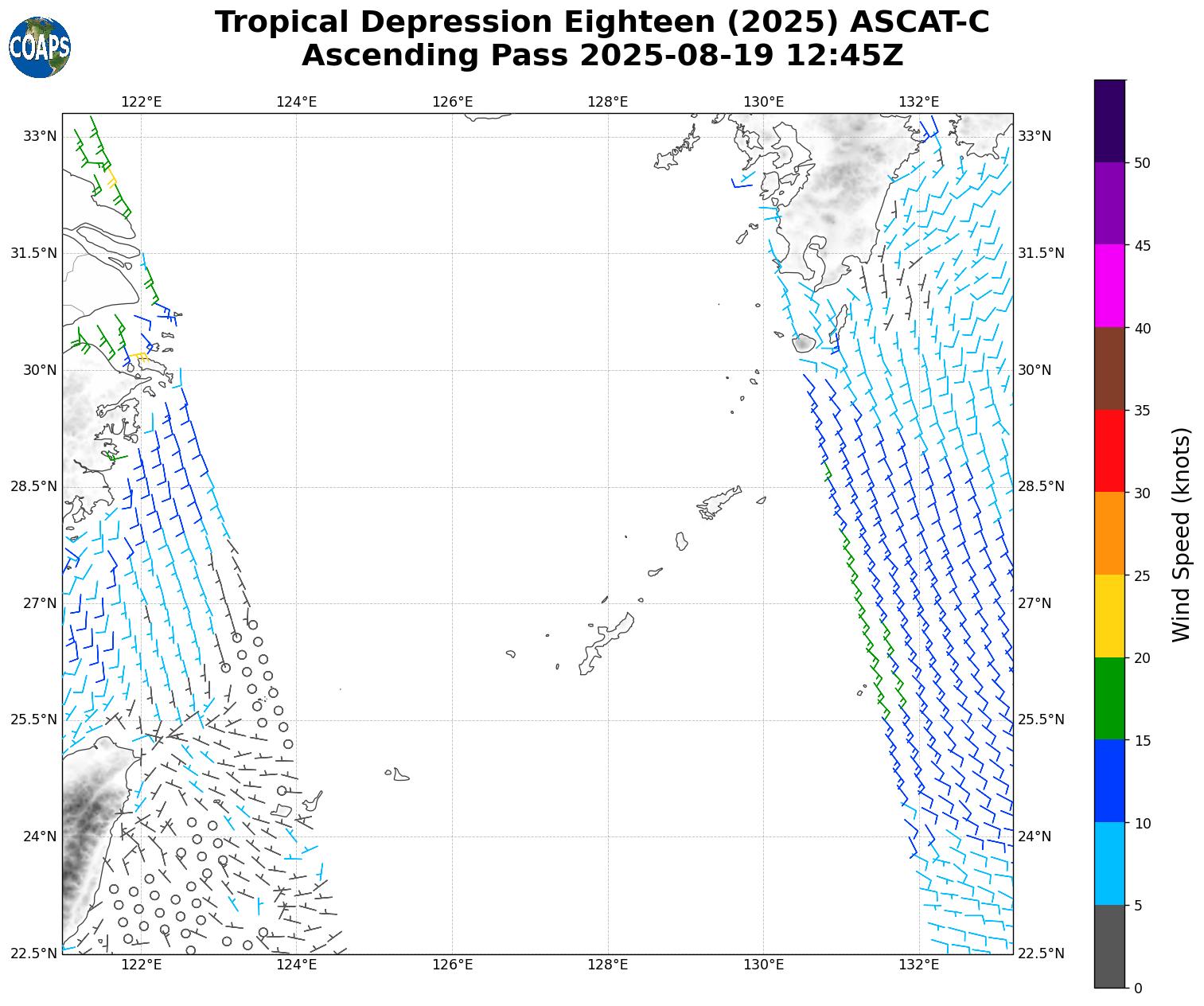The height and width of the screenshot is (1006, 1204).
Task: Select the magenta 40-45 knot color band
Action: tap(1109, 286)
